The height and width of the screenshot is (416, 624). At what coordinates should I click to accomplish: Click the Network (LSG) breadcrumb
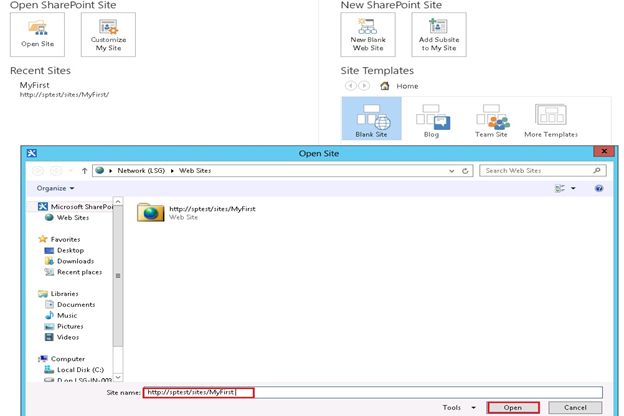coord(141,170)
